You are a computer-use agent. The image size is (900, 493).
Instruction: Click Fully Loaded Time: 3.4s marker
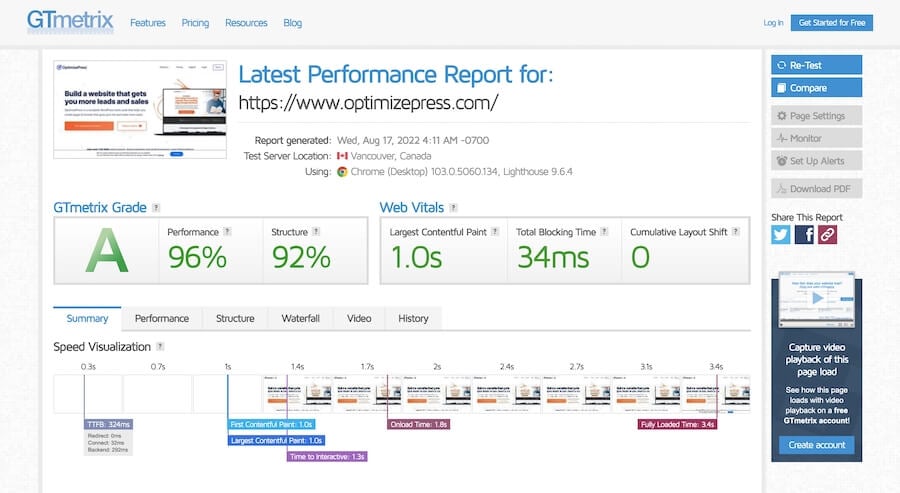(677, 425)
